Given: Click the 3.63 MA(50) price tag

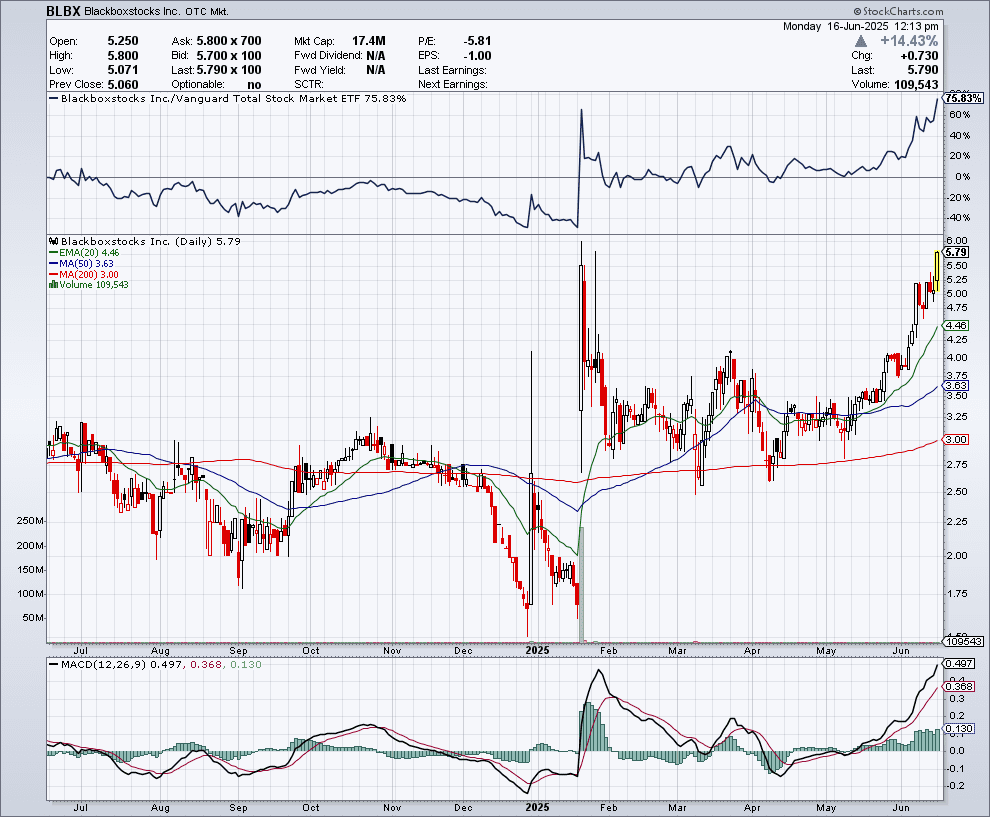Looking at the screenshot, I should [x=956, y=385].
